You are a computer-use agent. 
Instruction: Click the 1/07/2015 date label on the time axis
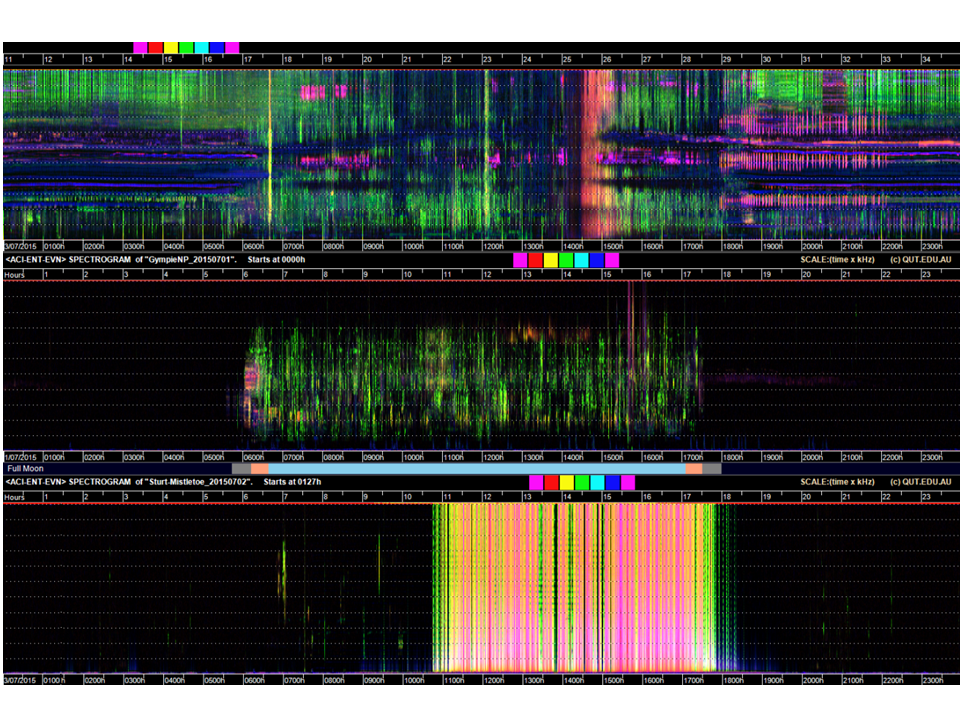click(x=21, y=457)
